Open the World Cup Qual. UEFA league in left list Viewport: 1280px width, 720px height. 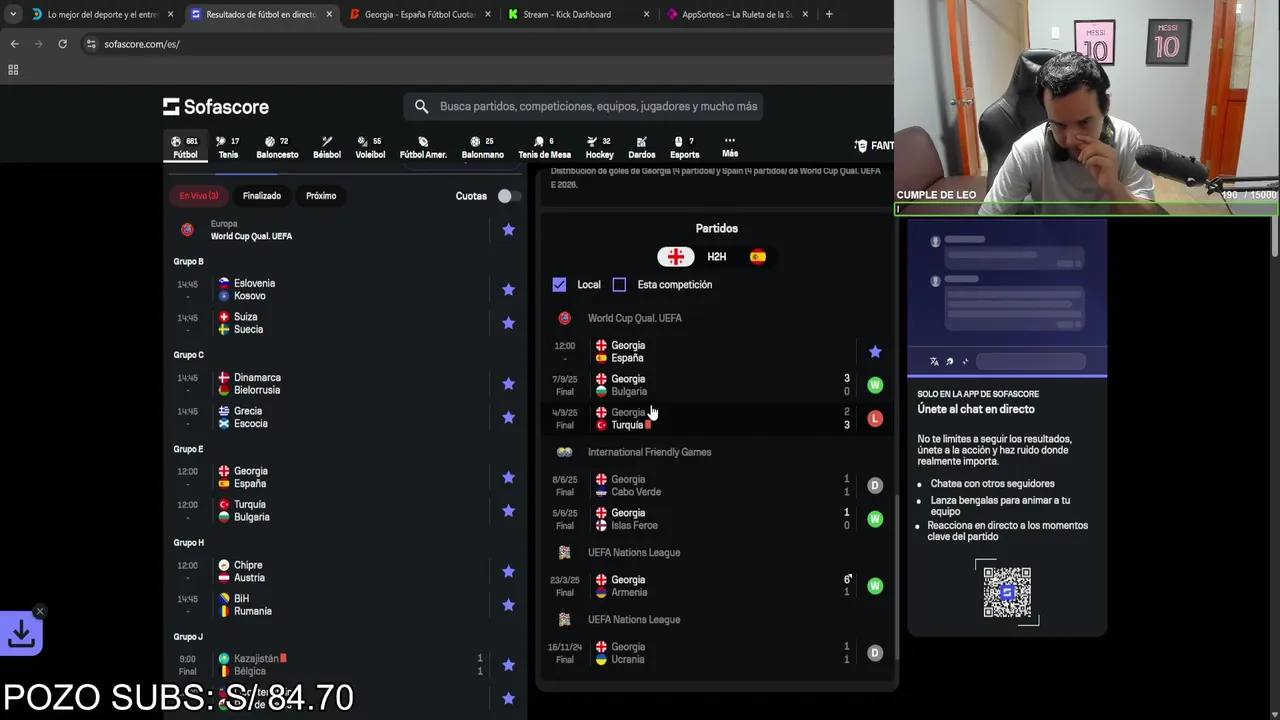point(251,236)
